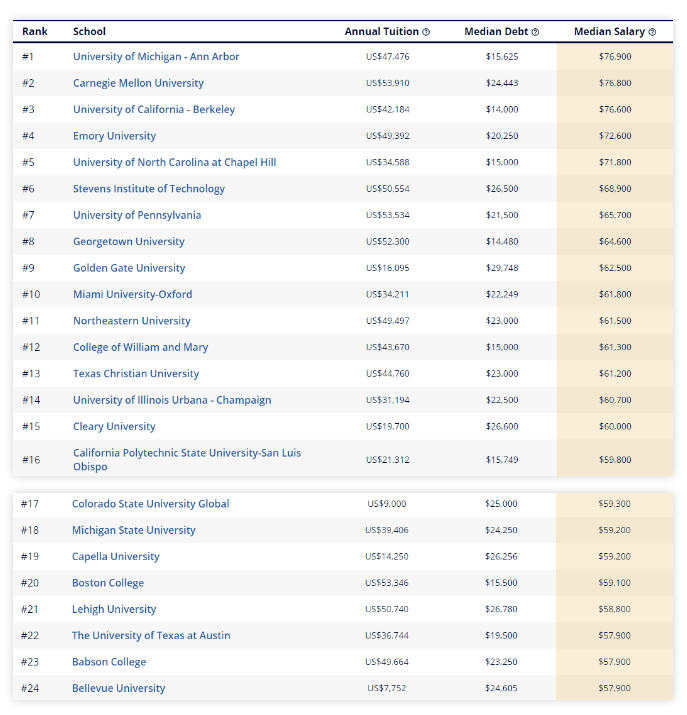Select the #24 rank cell
Image resolution: width=687 pixels, height=715 pixels.
pos(30,689)
